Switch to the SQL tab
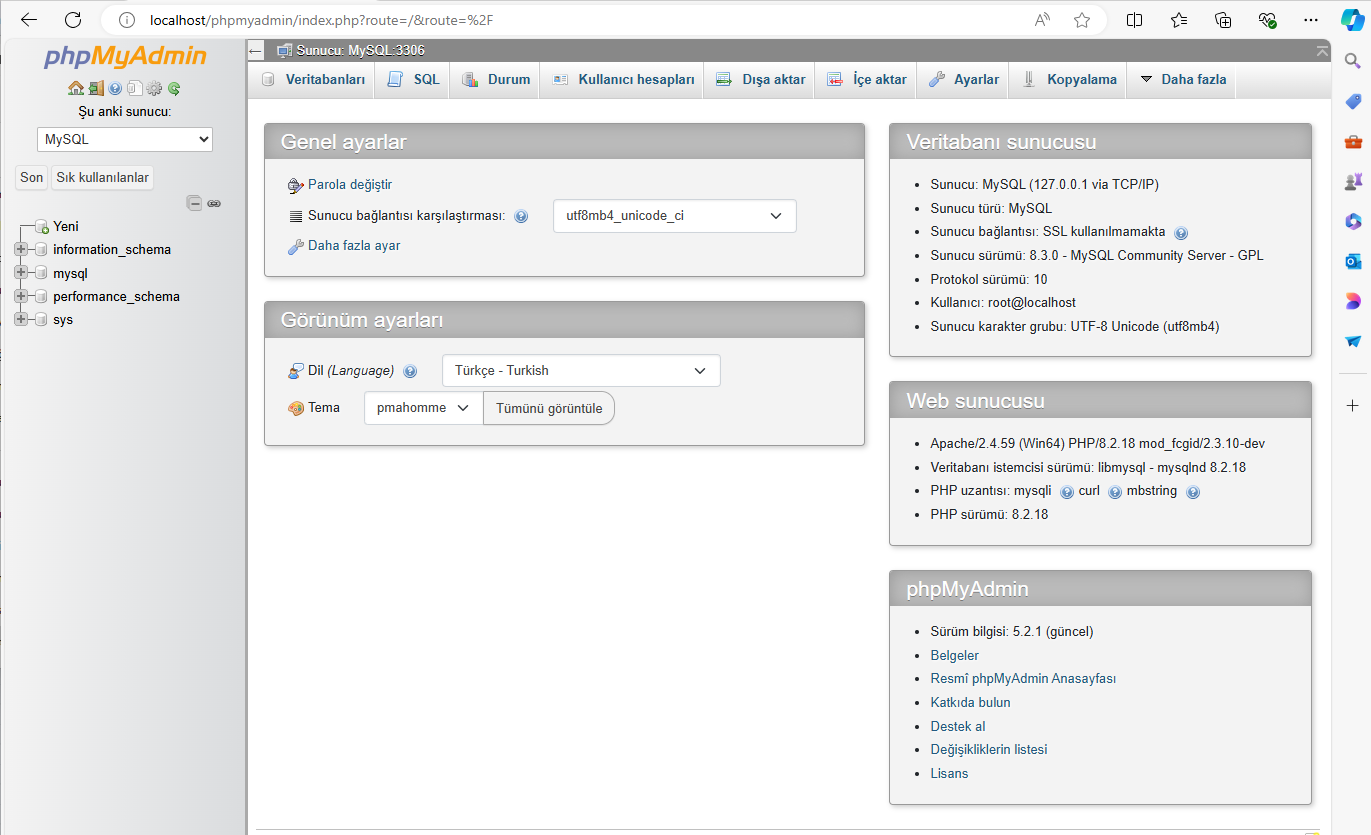Viewport: 1371px width, 835px height. [x=414, y=80]
